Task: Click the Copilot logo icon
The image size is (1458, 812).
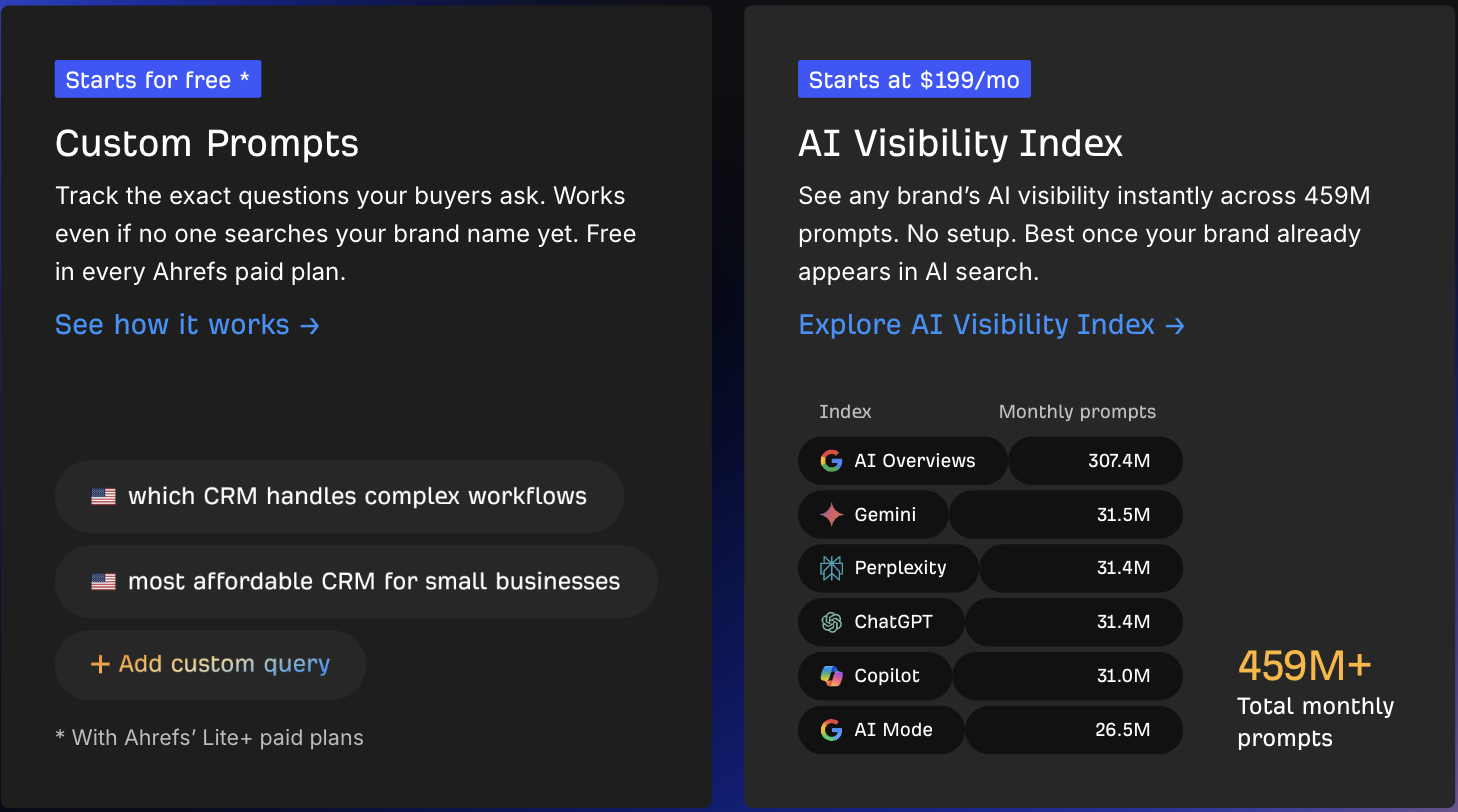Action: [831, 676]
